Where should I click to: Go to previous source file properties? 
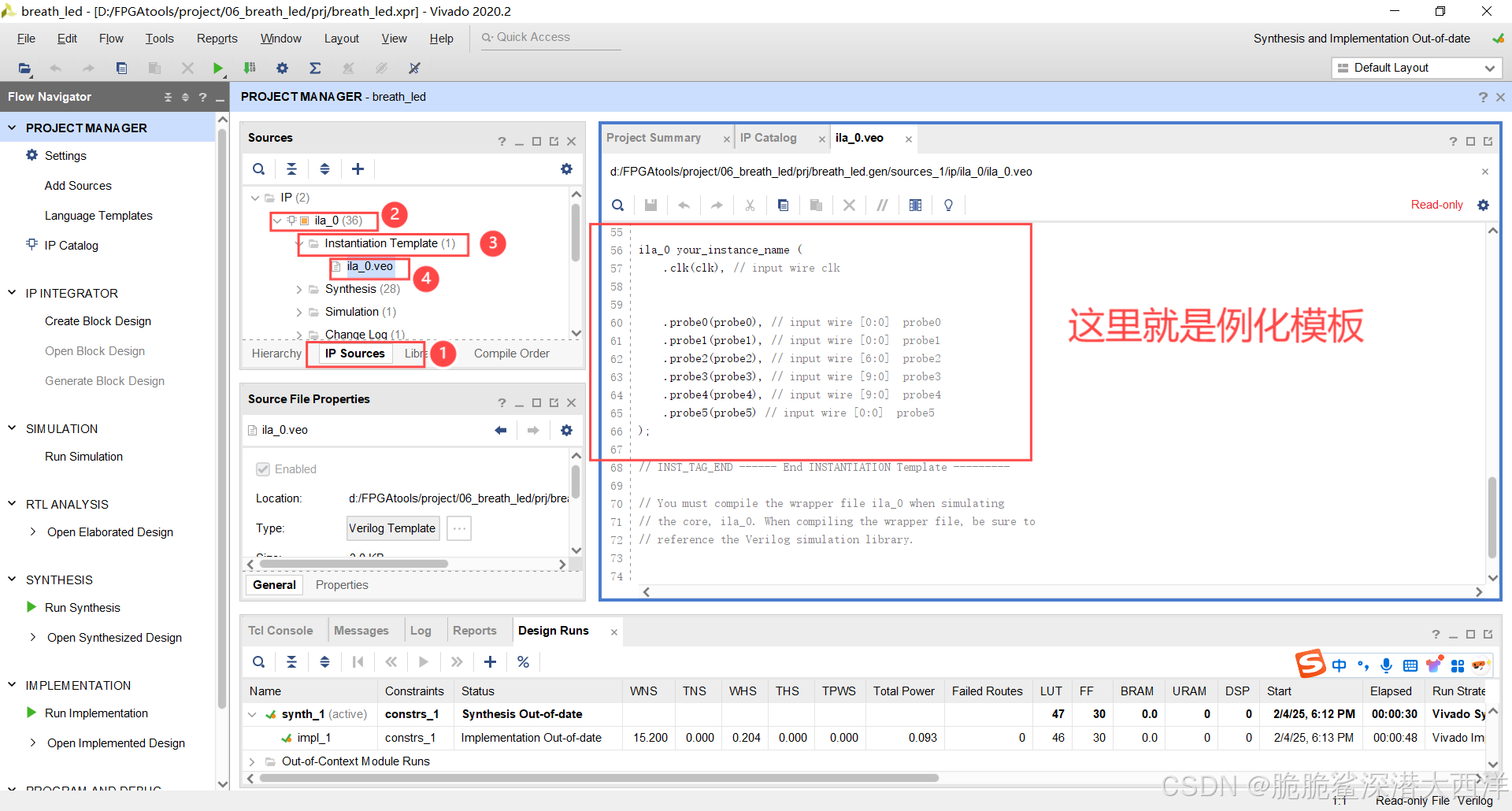point(500,430)
